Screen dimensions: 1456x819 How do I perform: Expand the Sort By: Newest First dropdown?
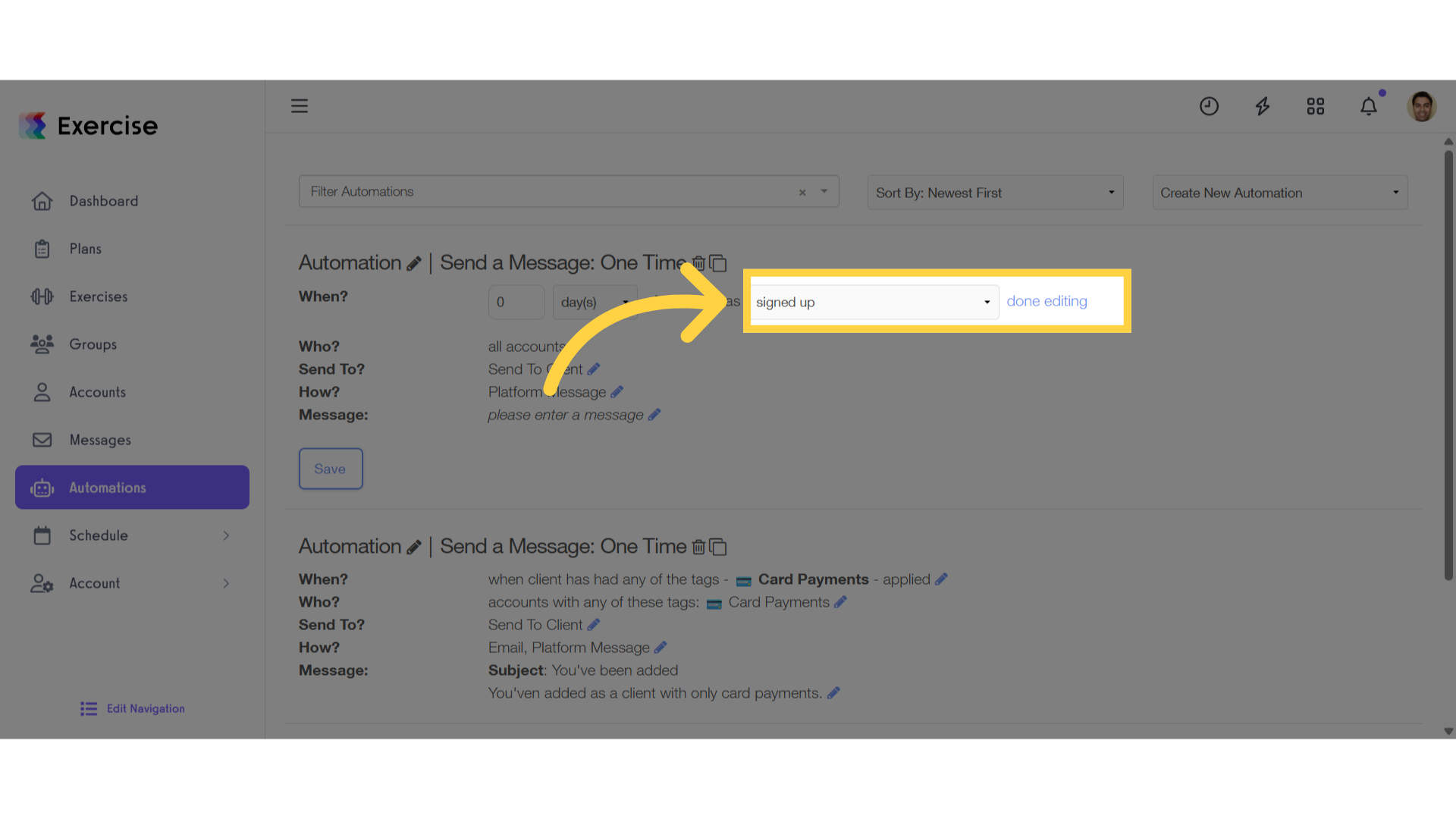(x=995, y=193)
